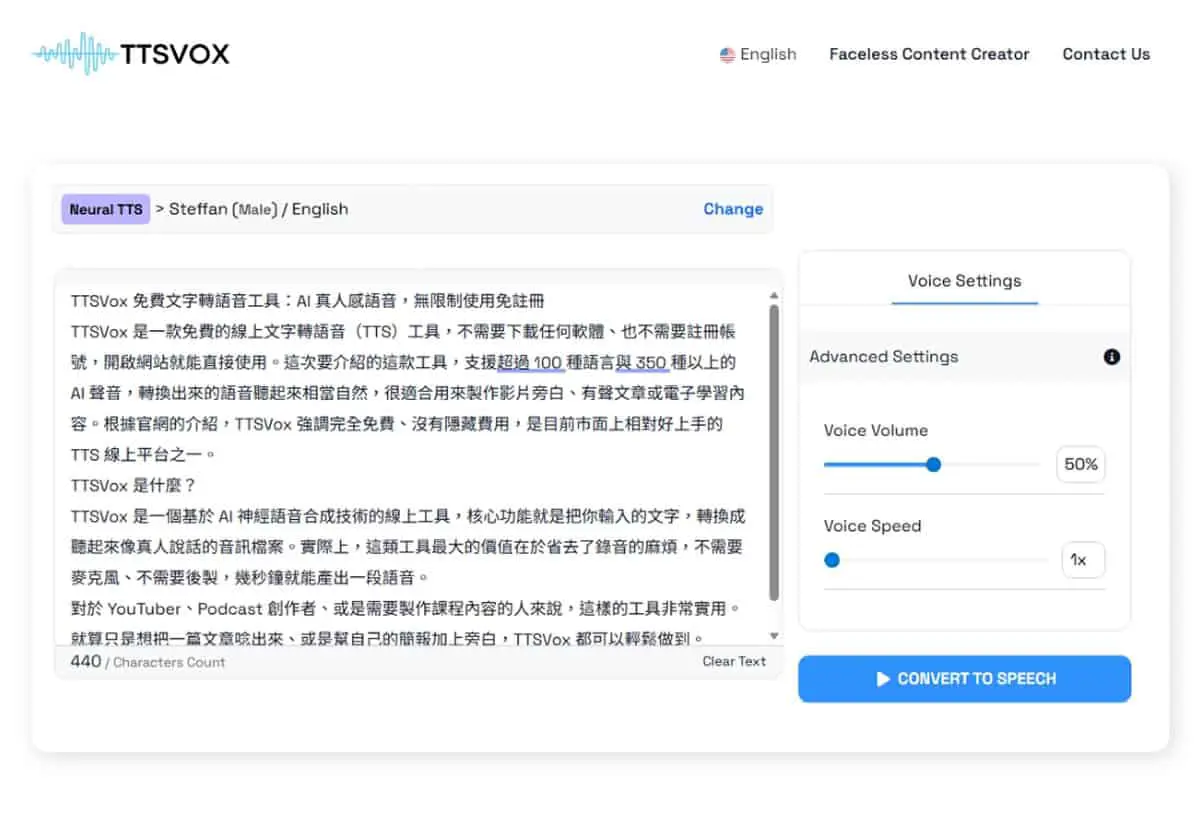Click the Voice Speed slider handle
The image size is (1200, 821).
tap(832, 560)
